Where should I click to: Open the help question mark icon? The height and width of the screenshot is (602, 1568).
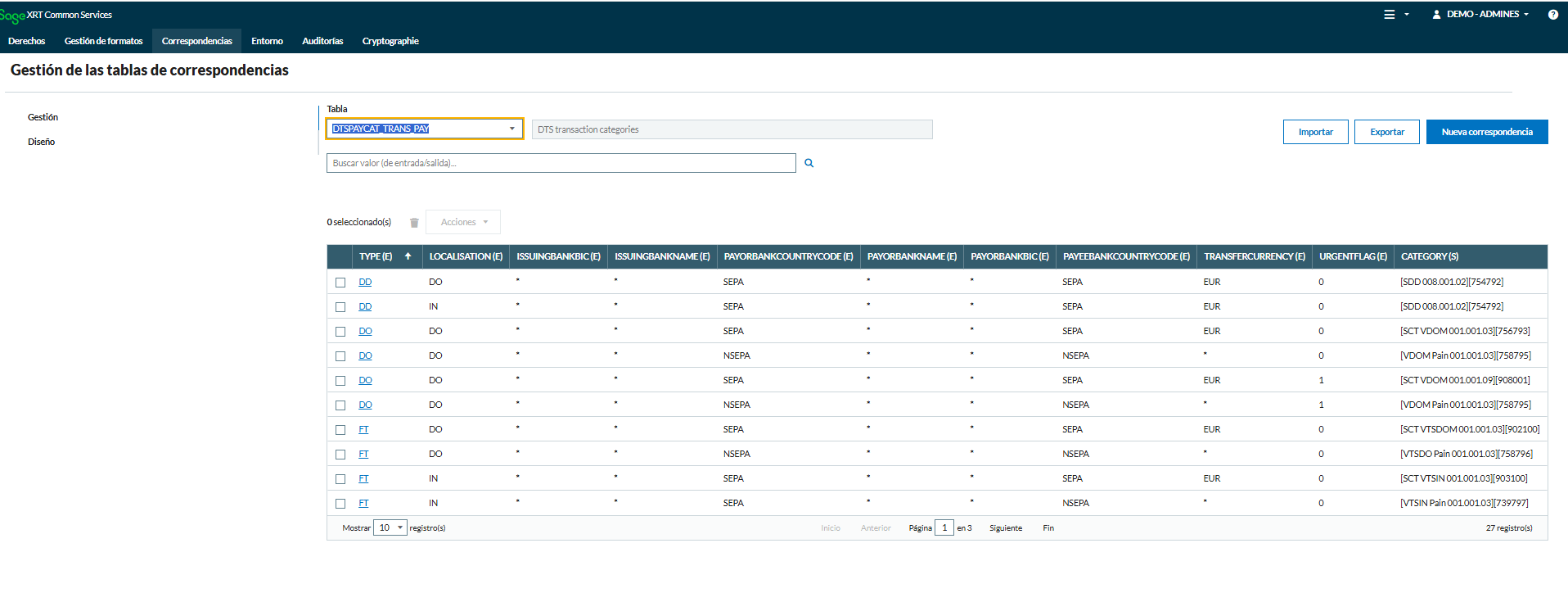(x=1552, y=15)
